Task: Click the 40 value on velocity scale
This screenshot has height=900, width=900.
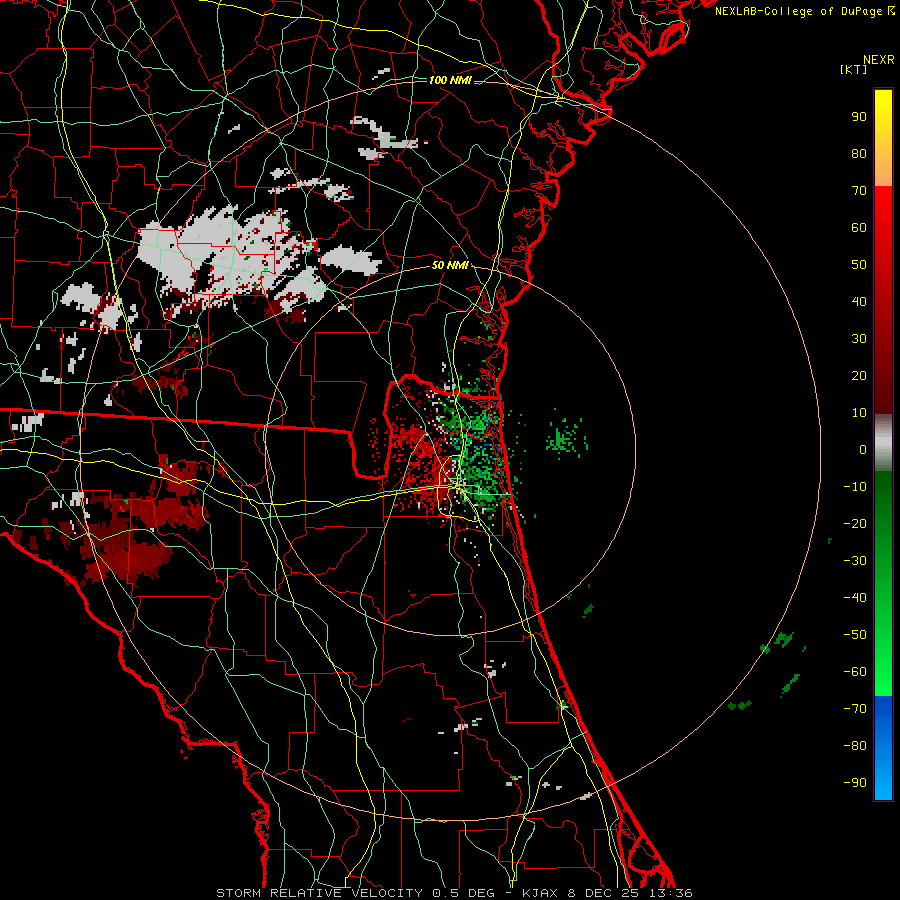Action: point(859,301)
